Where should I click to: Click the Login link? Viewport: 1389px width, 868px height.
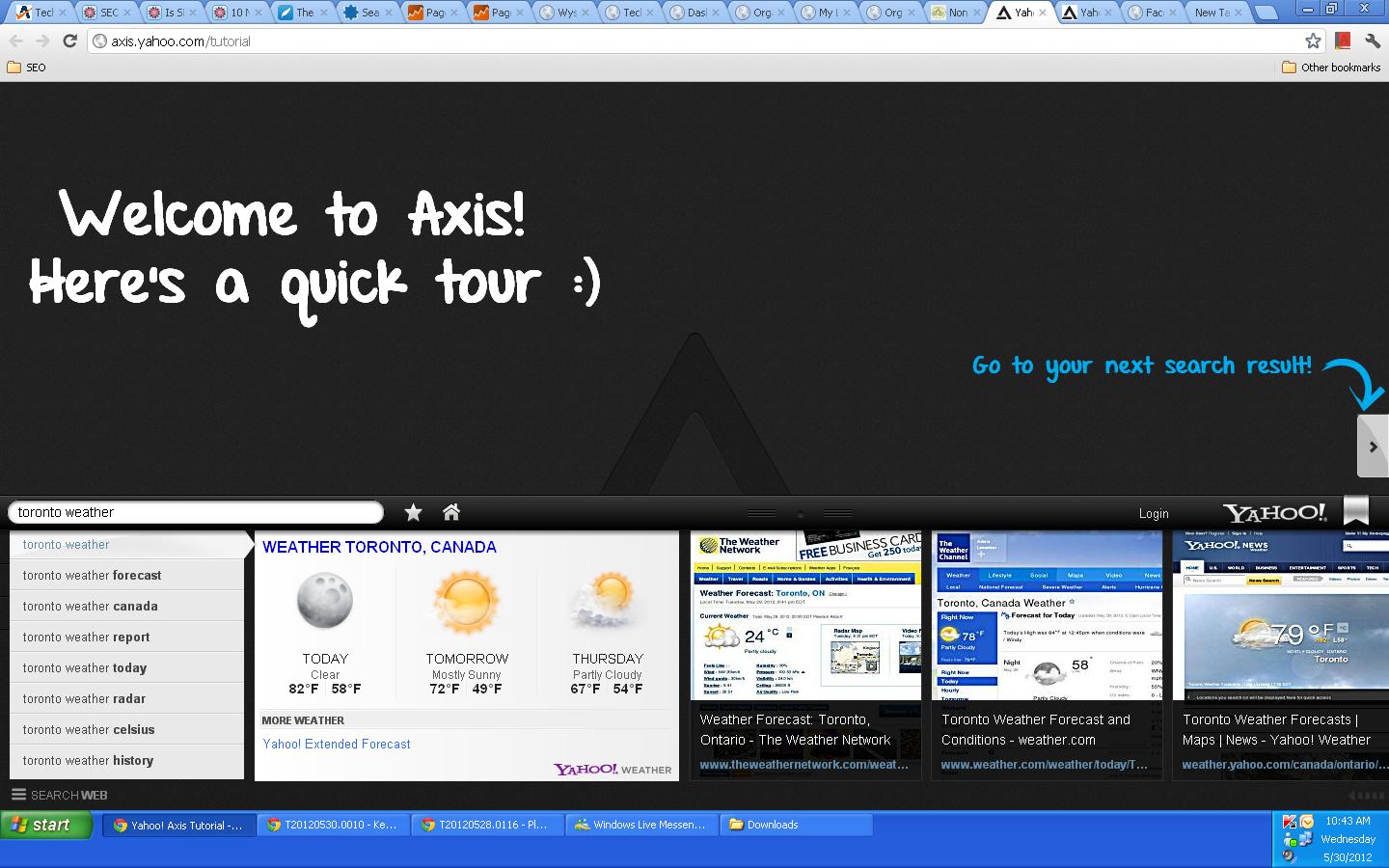point(1154,513)
